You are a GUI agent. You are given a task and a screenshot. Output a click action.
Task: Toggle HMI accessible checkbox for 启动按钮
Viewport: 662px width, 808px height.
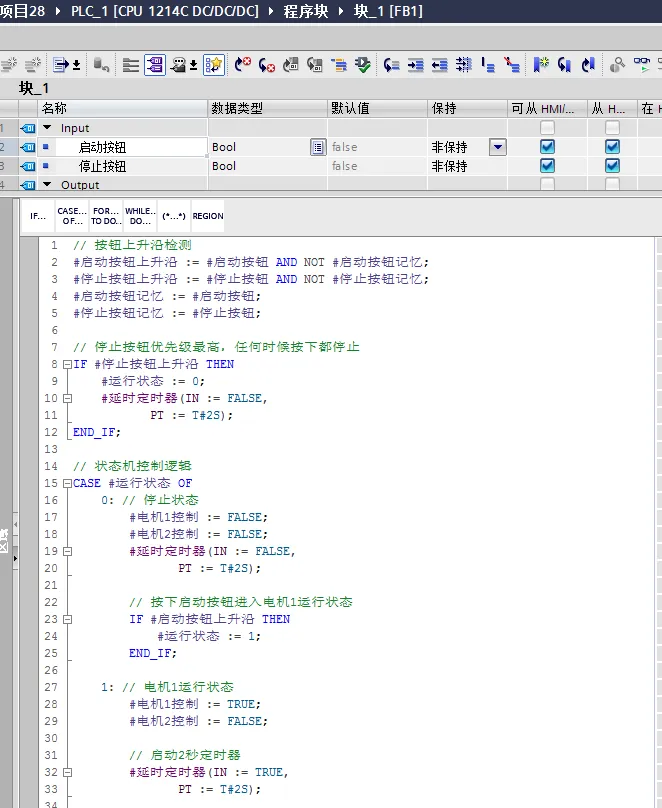click(547, 147)
